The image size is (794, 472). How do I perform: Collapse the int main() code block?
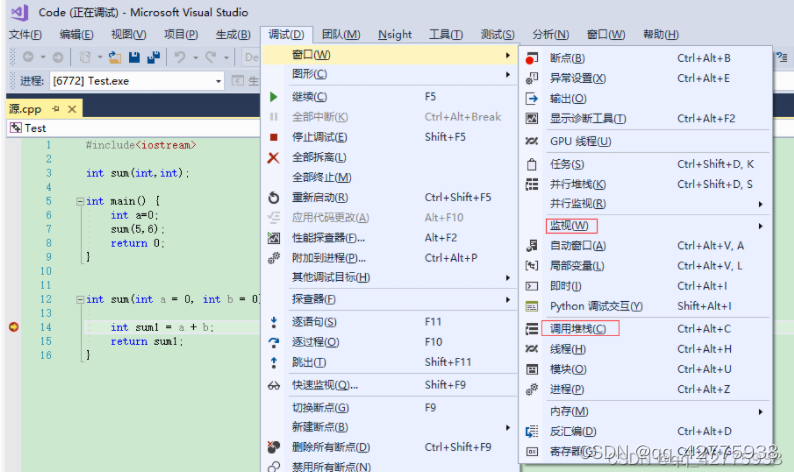[80, 202]
